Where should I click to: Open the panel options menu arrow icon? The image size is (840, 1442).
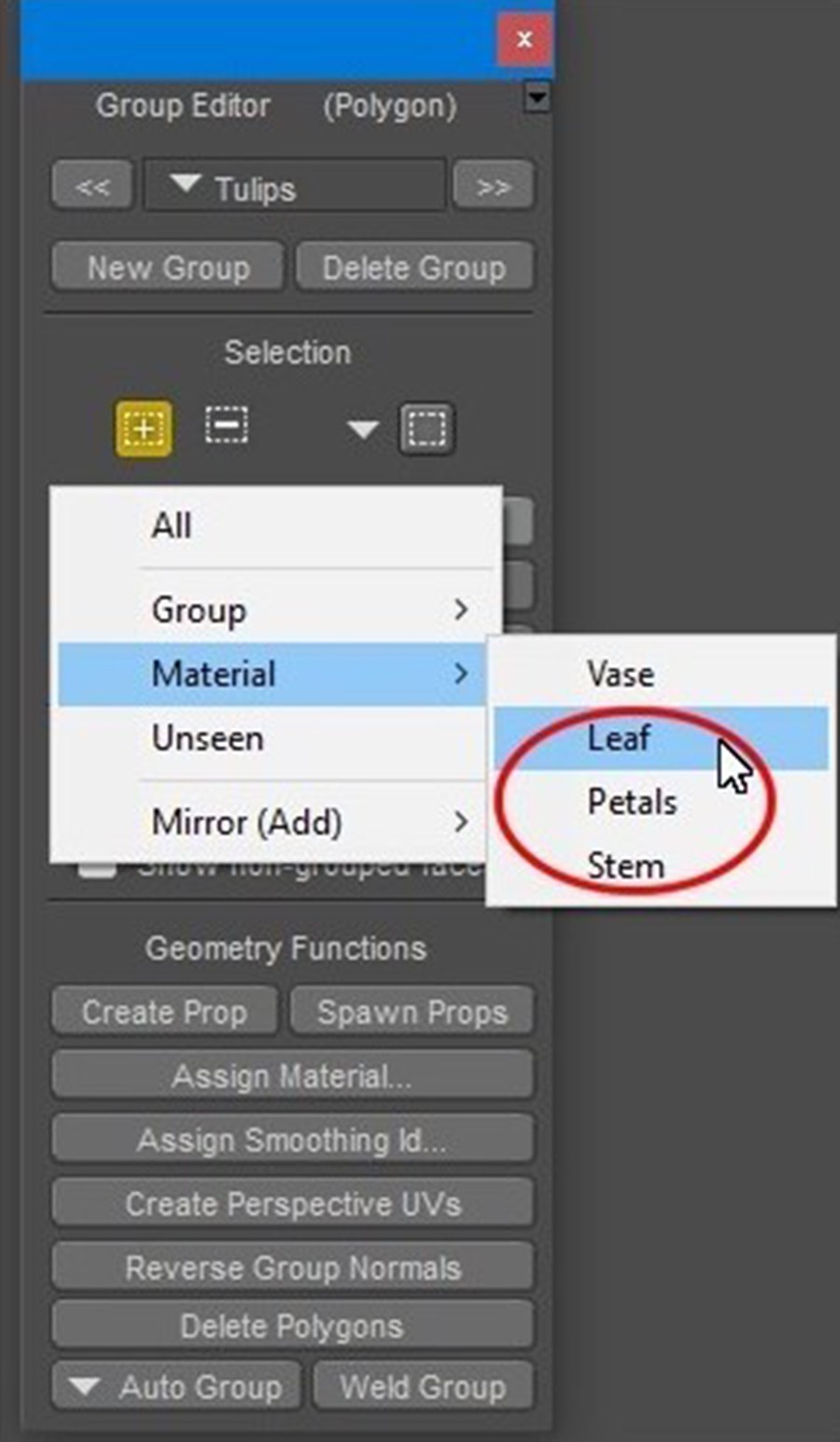point(537,97)
